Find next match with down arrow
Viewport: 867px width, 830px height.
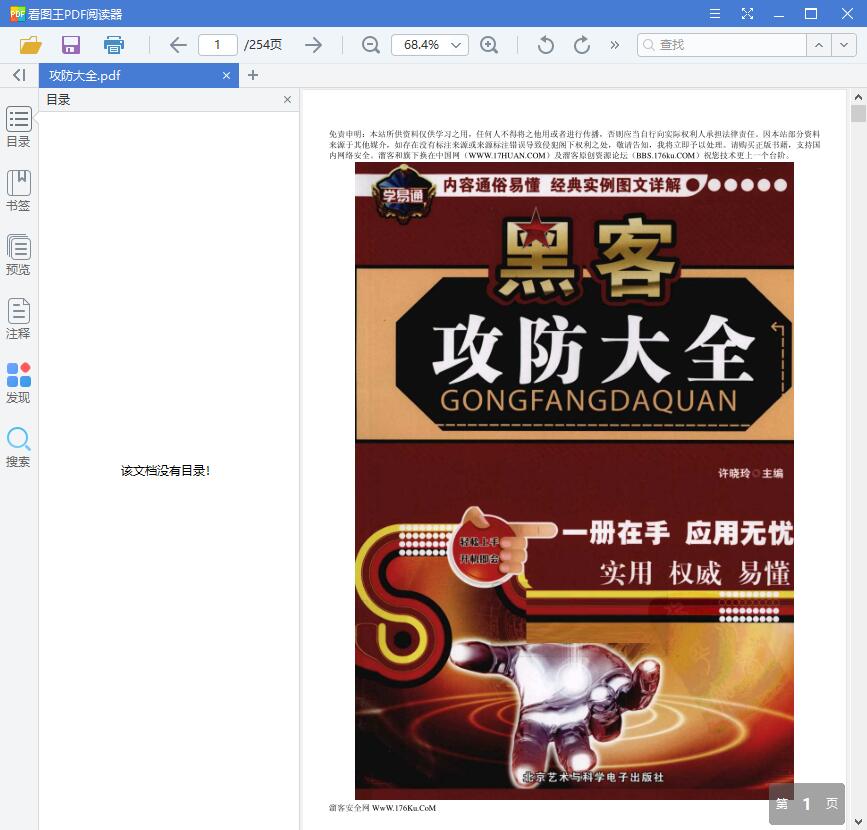(x=844, y=45)
